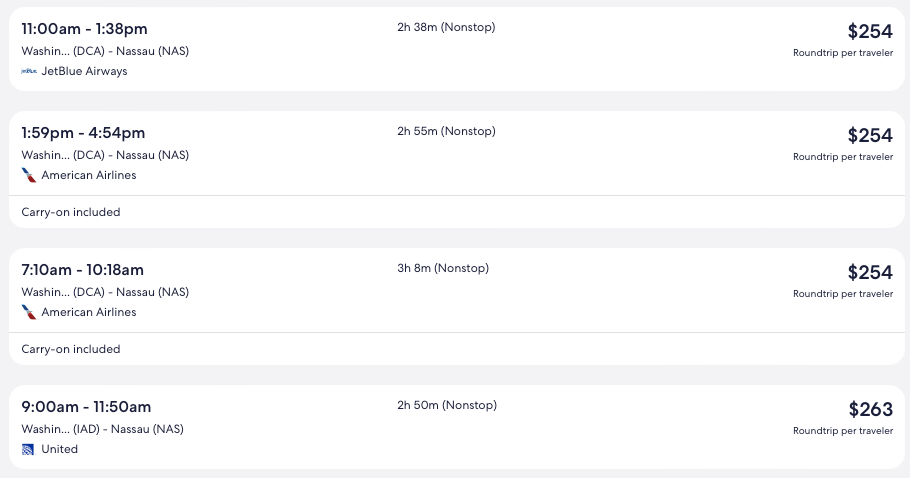Image resolution: width=910 pixels, height=478 pixels.
Task: Click Carry-on included under the 7:10am flight
Action: [x=71, y=349]
